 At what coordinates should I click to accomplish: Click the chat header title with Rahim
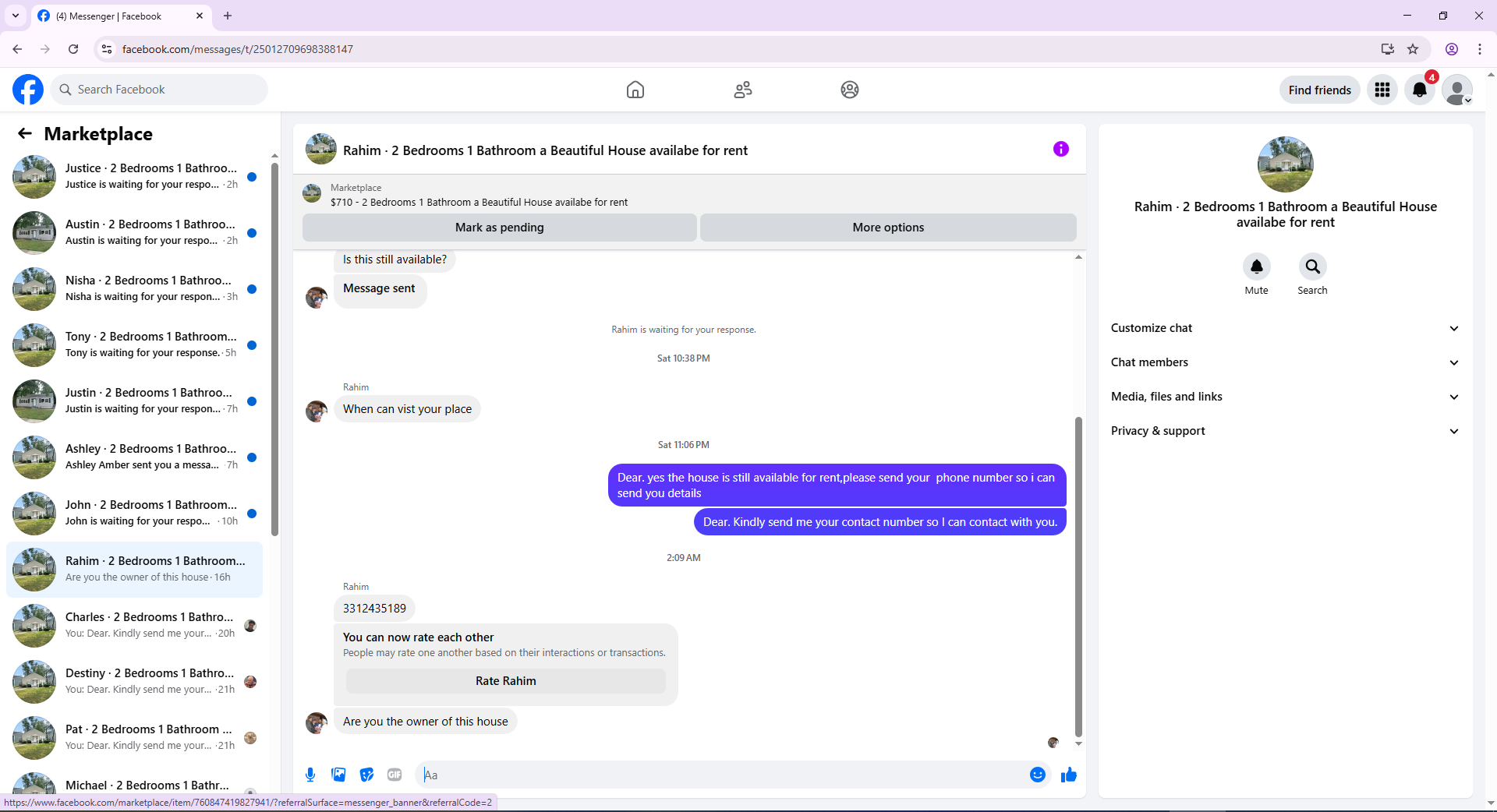[x=545, y=150]
